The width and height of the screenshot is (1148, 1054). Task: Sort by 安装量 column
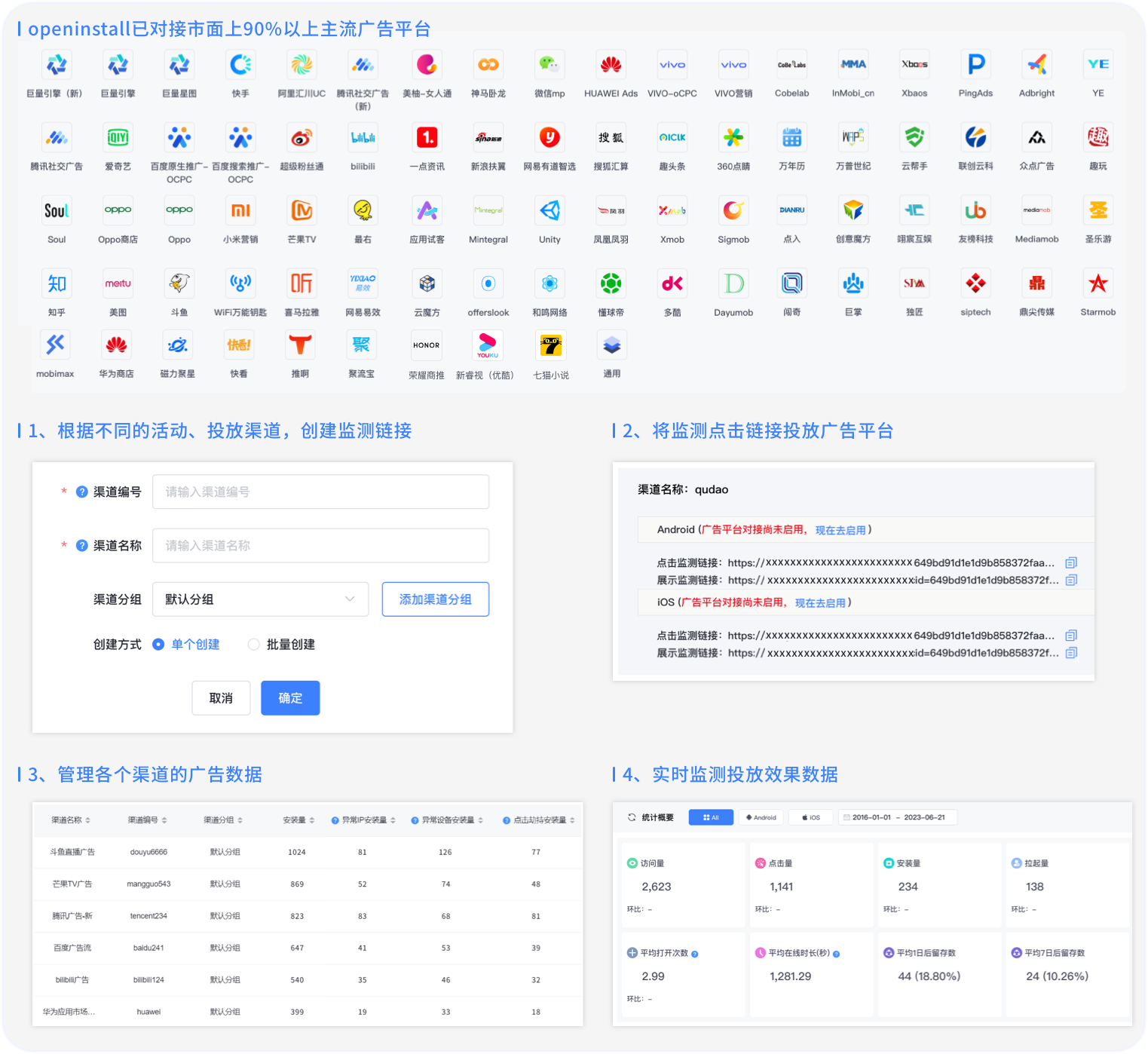[312, 820]
